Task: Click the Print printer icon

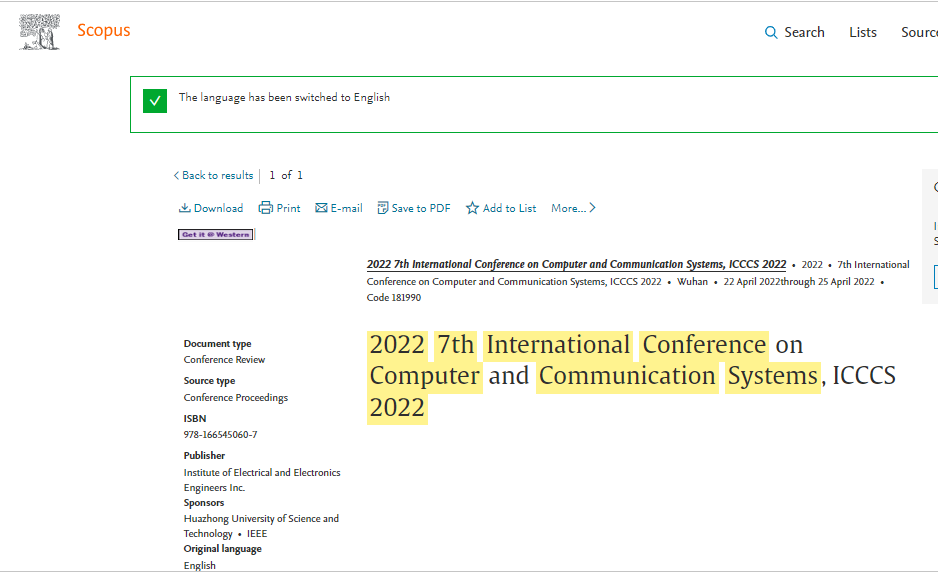Action: pyautogui.click(x=266, y=208)
